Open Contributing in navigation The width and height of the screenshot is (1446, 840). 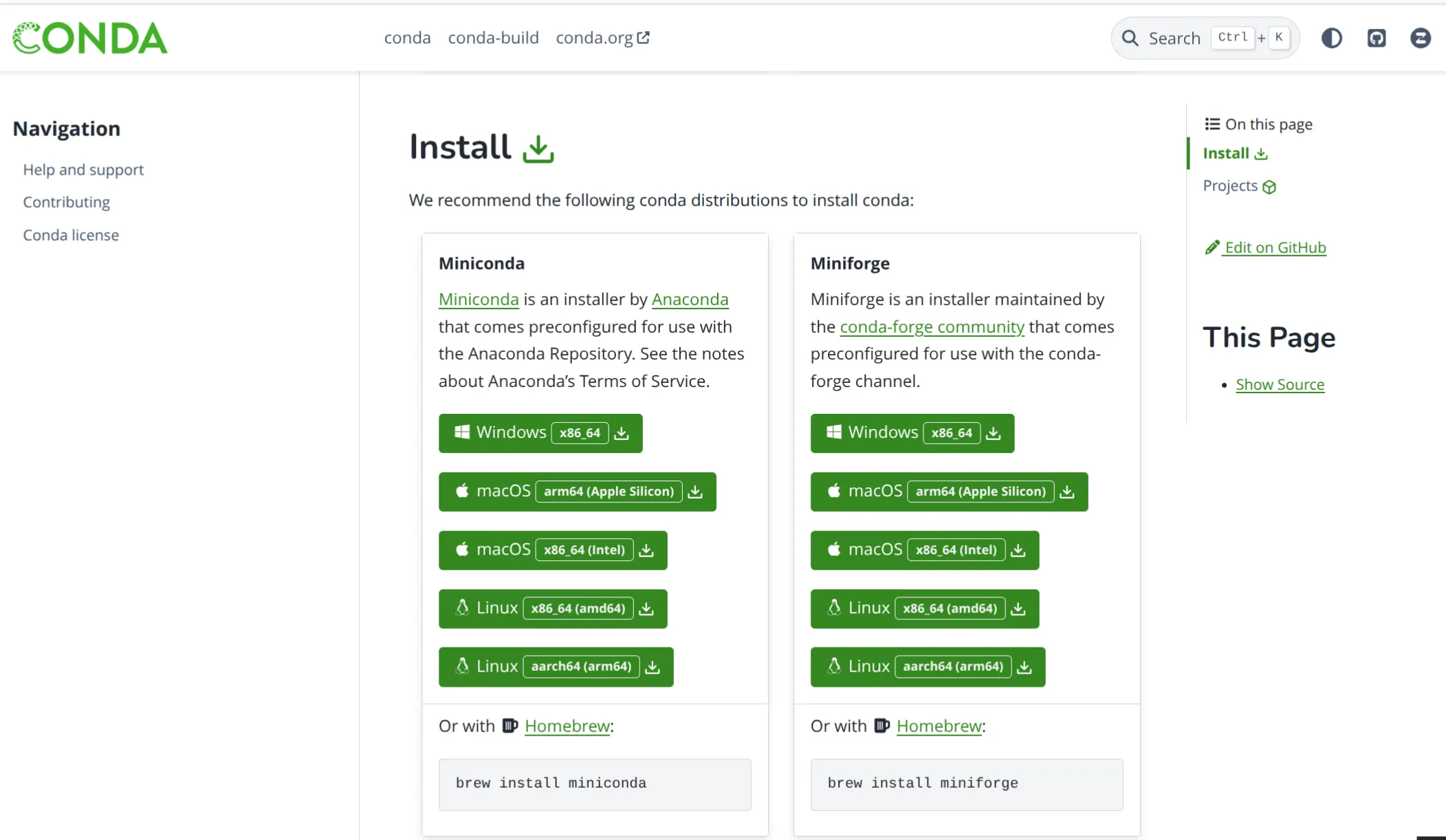point(67,202)
